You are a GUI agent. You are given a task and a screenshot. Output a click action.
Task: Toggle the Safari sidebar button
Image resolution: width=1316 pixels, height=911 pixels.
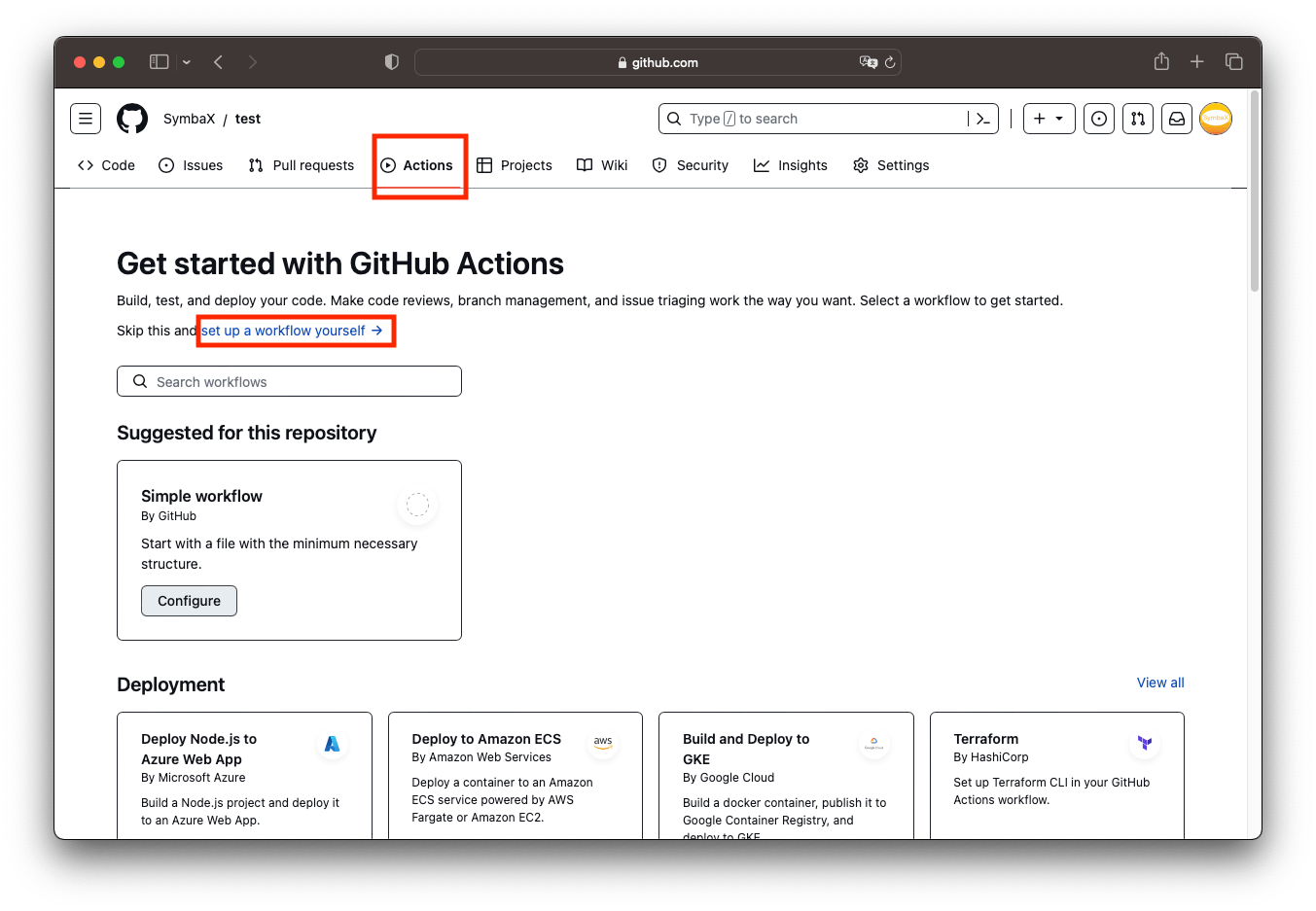coord(159,62)
